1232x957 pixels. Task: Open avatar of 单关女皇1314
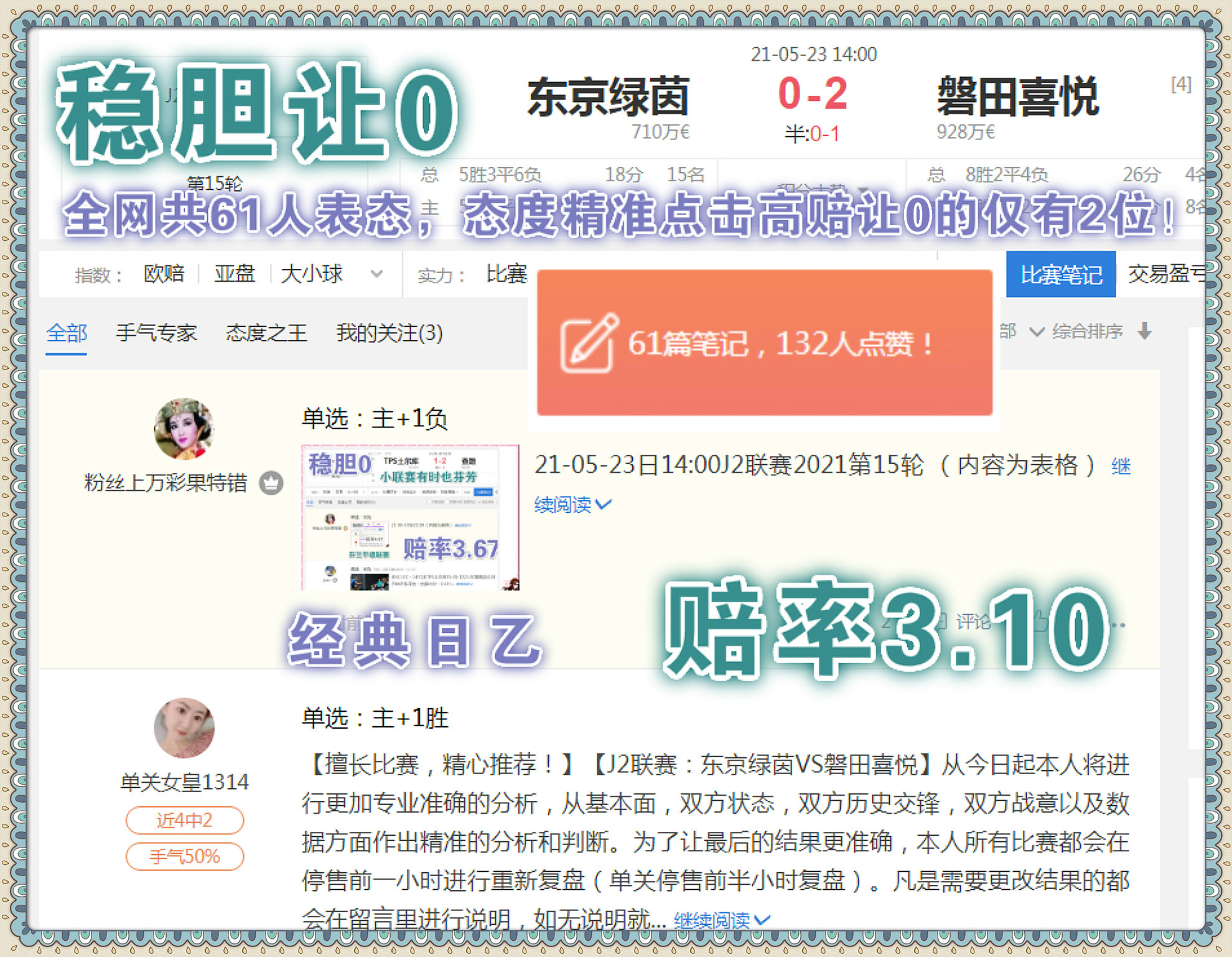click(x=184, y=727)
